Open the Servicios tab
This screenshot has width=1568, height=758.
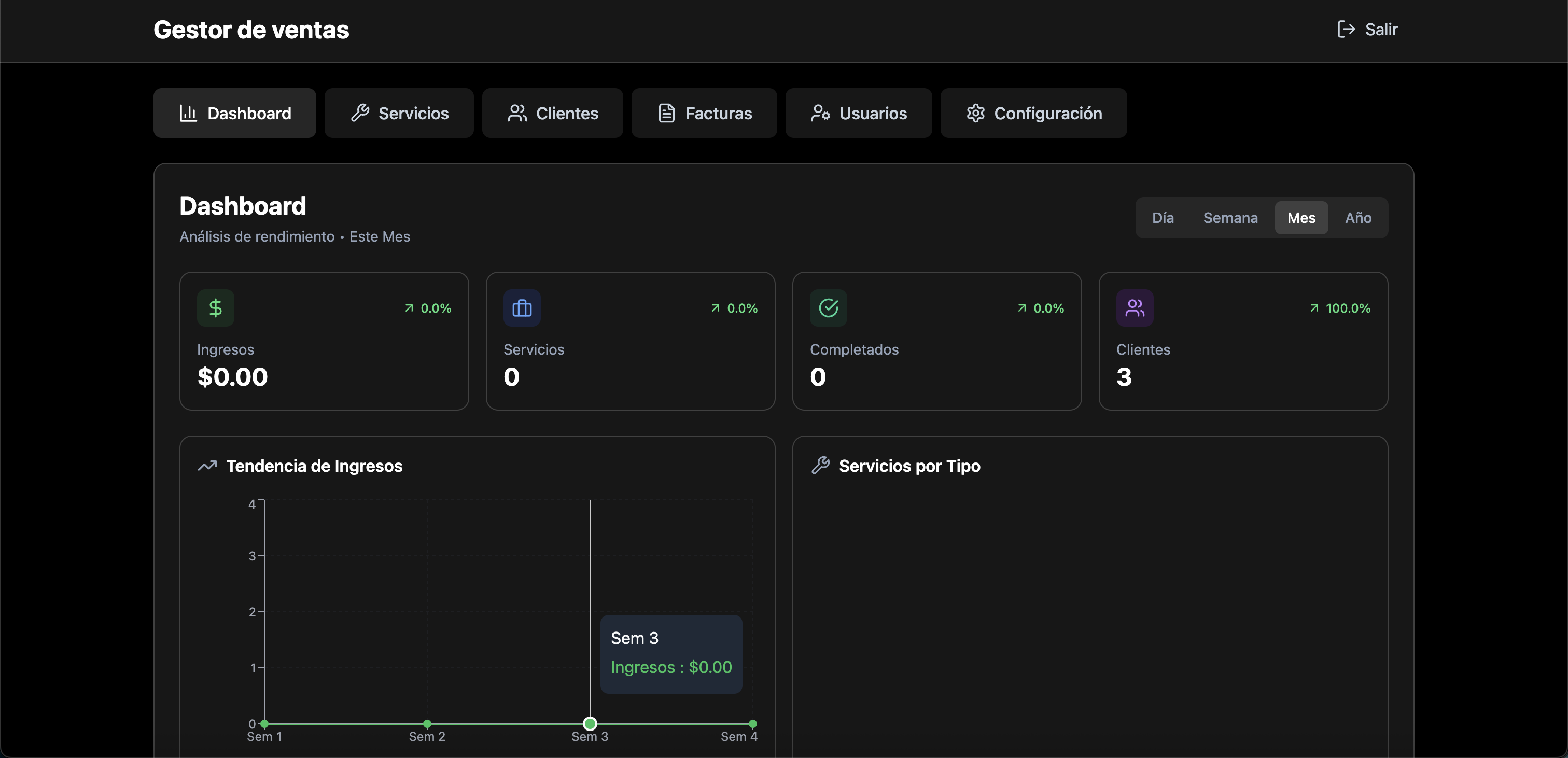coord(399,113)
